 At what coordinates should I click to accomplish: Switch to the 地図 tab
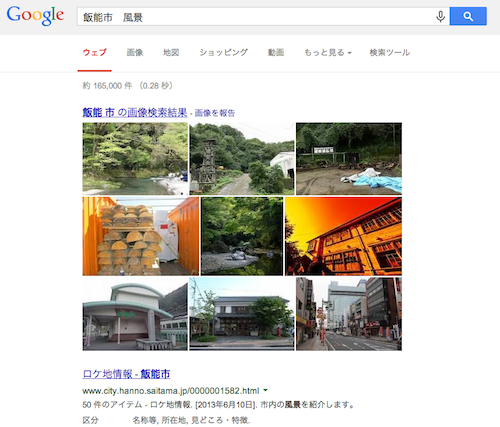pos(171,52)
